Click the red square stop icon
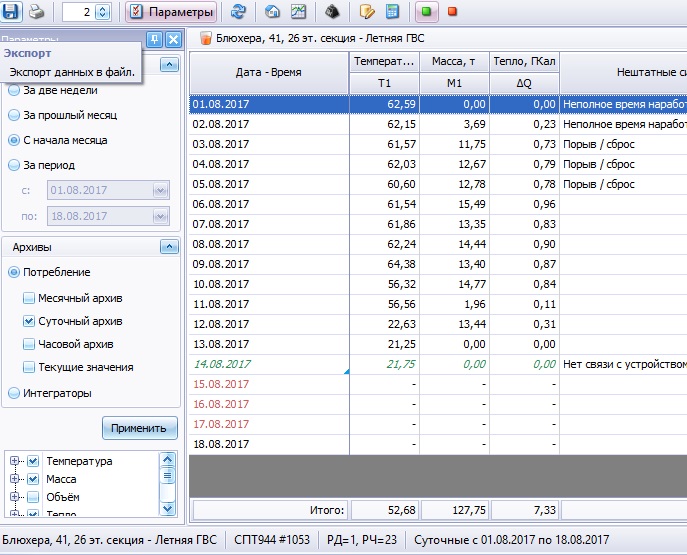This screenshot has height=555, width=687. [x=452, y=12]
